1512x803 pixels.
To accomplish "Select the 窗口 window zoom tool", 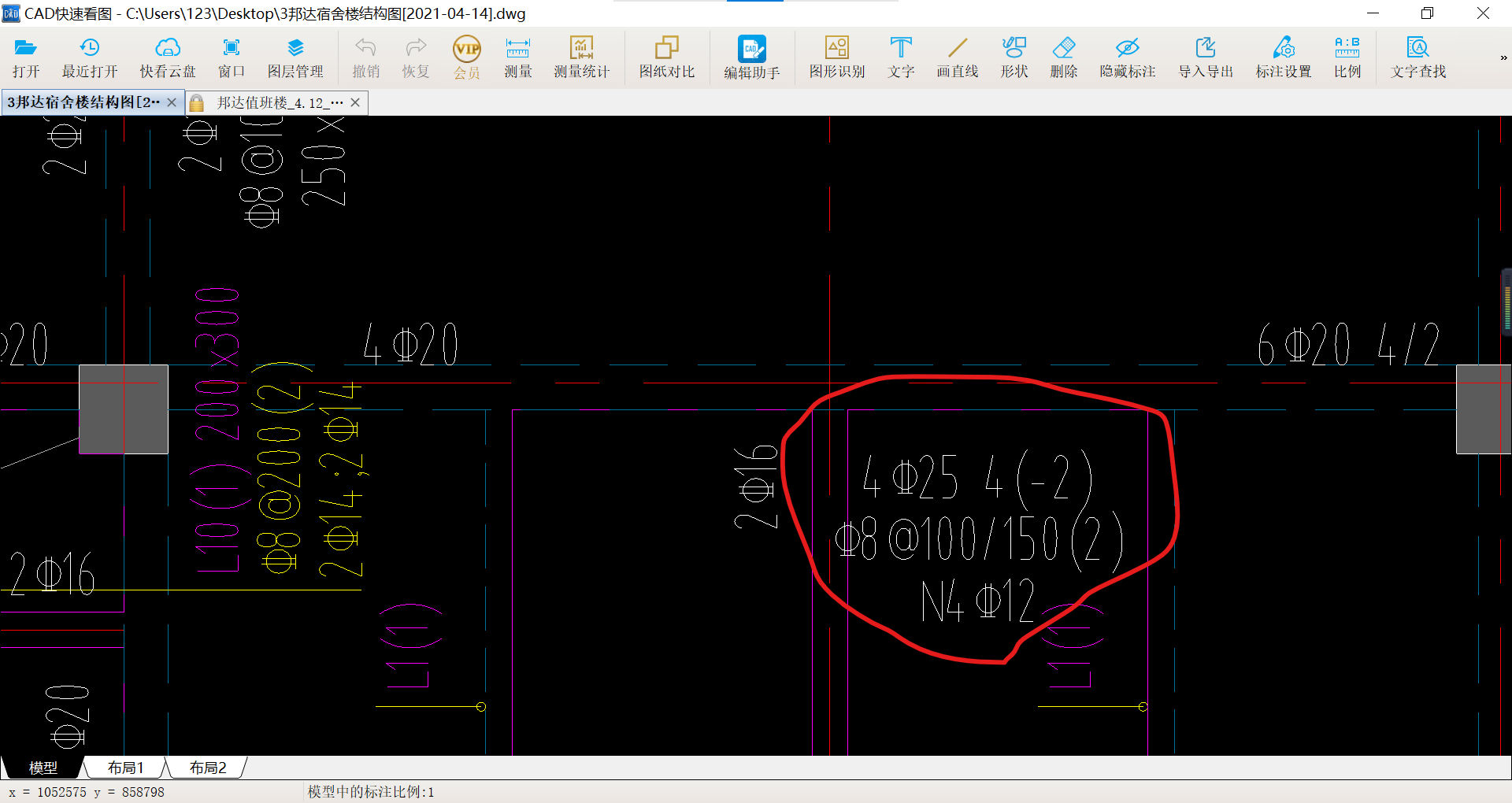I will pyautogui.click(x=232, y=57).
